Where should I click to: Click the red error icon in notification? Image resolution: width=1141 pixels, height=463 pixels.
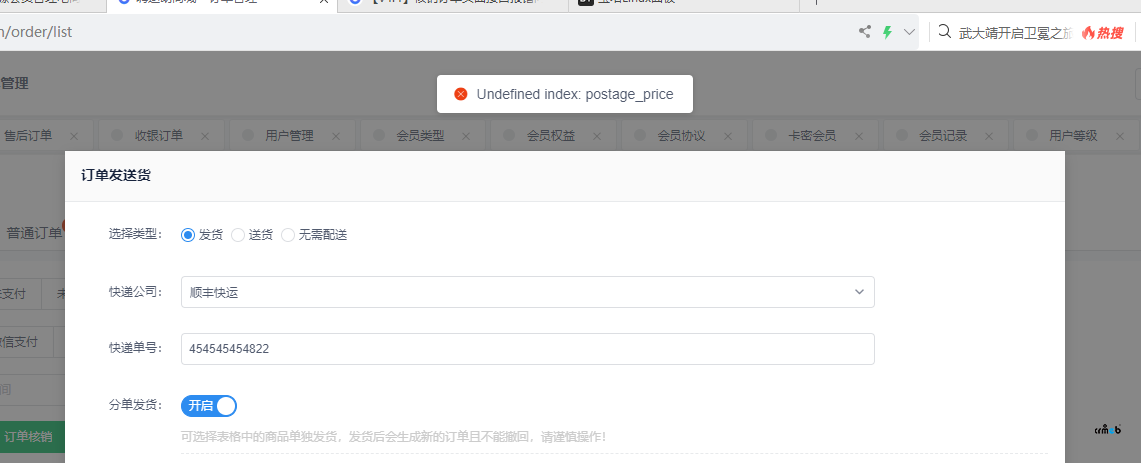[461, 94]
